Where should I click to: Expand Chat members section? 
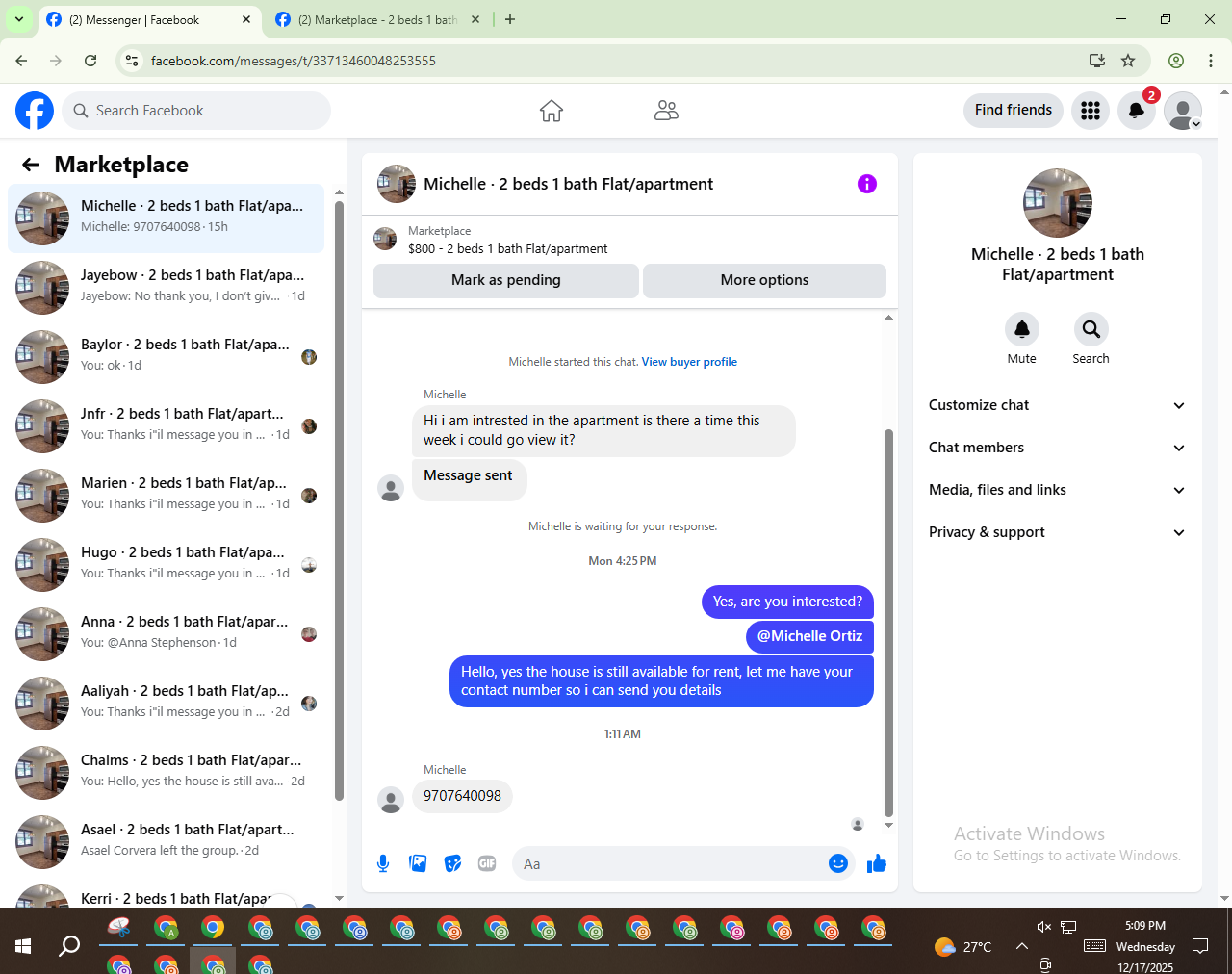1057,448
